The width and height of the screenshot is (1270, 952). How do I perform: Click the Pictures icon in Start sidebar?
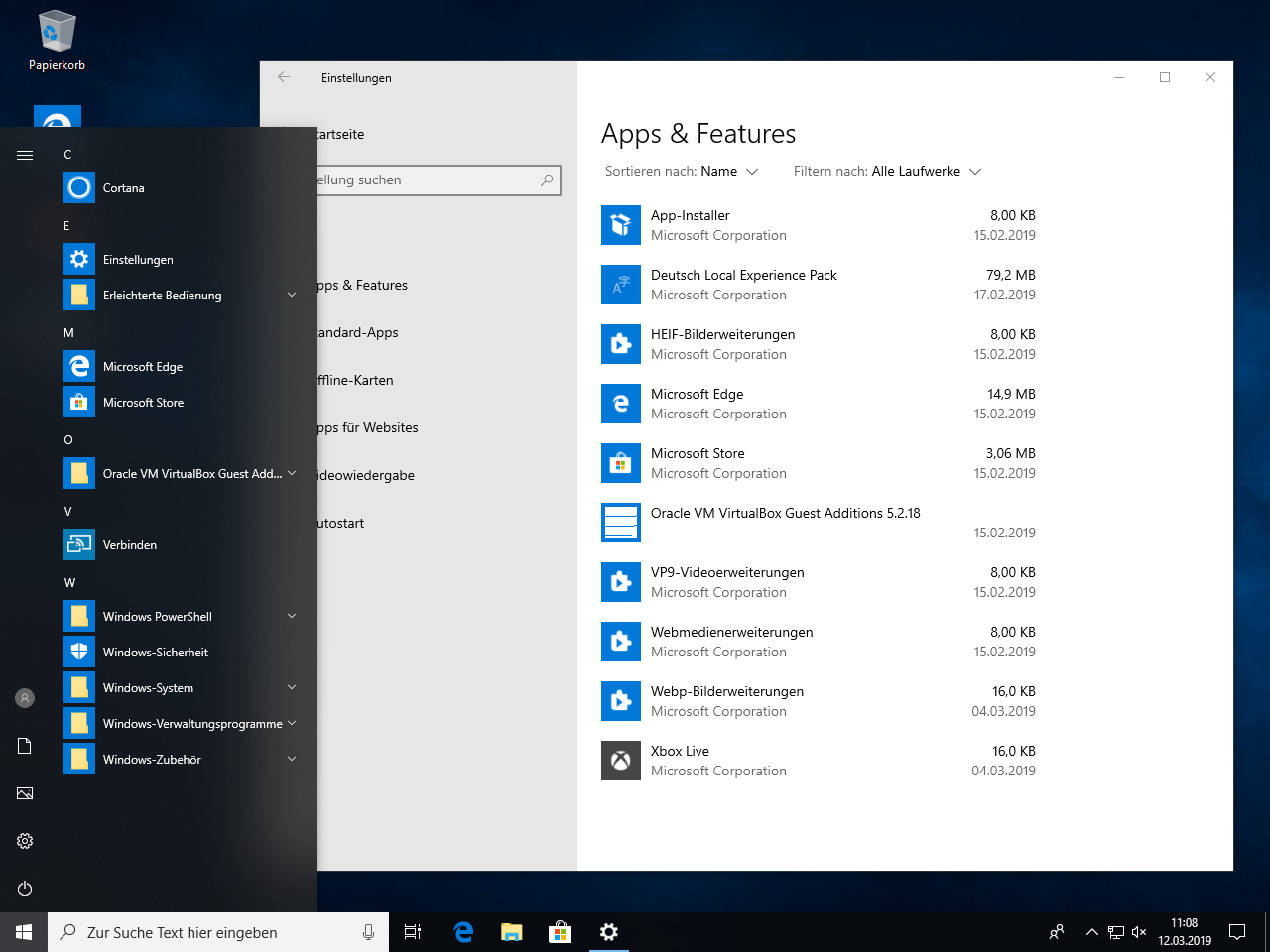(x=25, y=793)
